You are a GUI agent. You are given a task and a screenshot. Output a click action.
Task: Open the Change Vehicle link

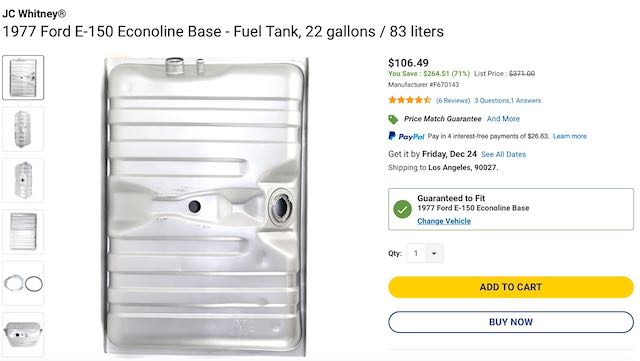(444, 221)
